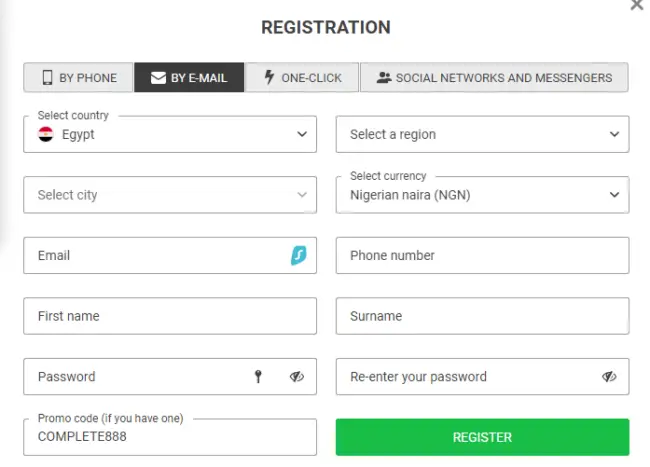Screen dimensions: 650x467
Task: Close the registration dialog
Action: tap(637, 6)
